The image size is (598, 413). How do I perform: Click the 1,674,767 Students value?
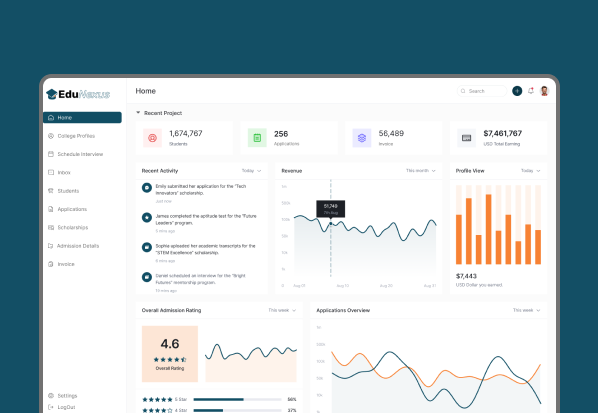(186, 133)
